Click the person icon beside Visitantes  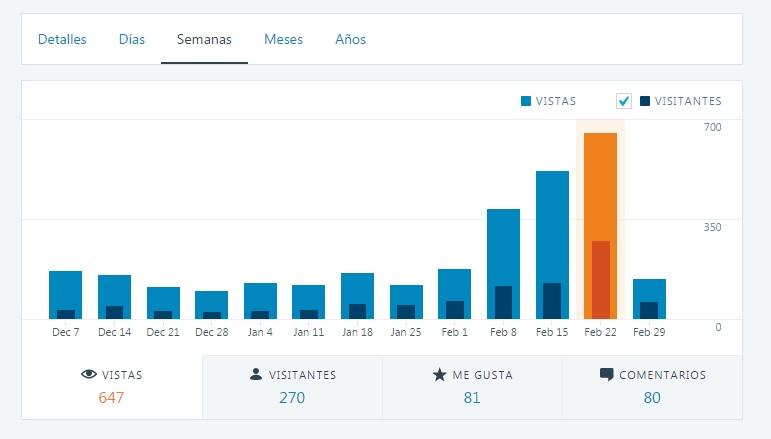[256, 375]
